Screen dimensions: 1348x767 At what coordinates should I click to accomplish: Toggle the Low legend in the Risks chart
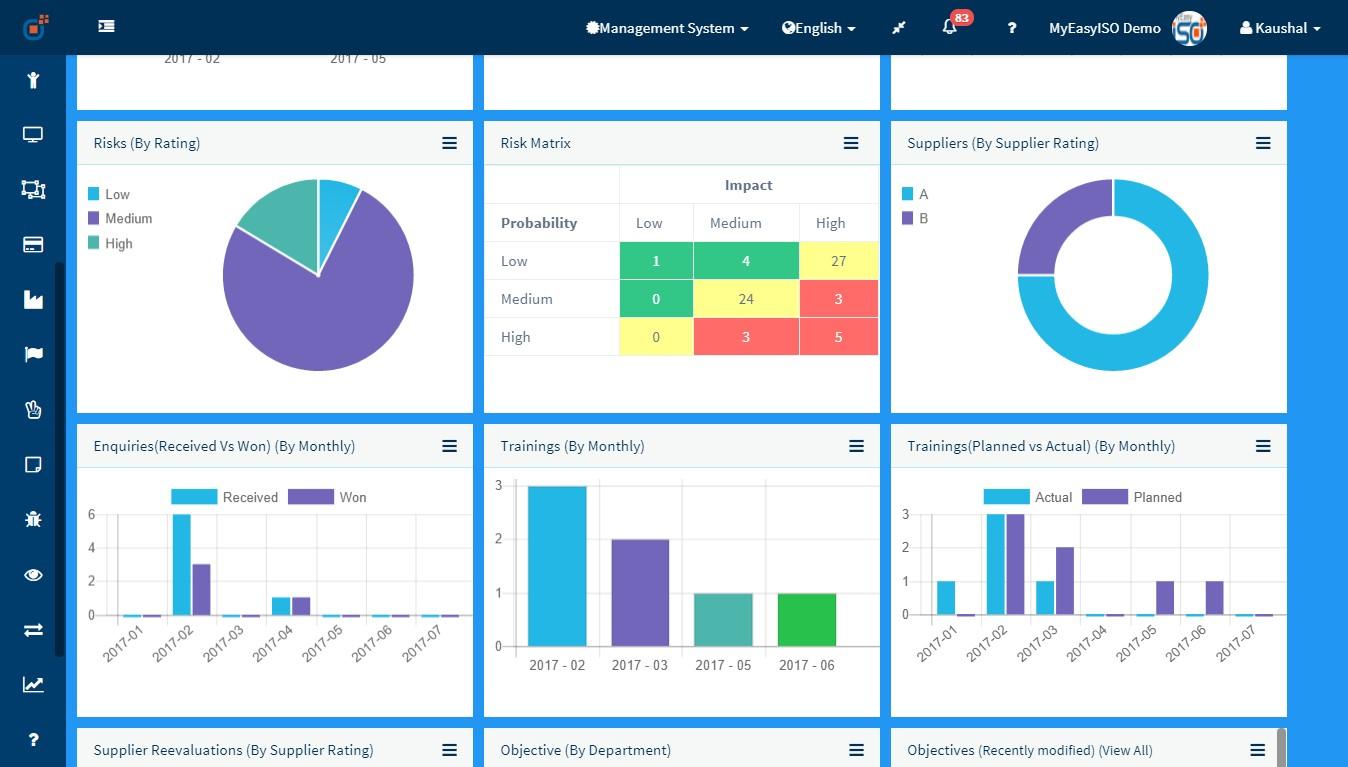[109, 194]
